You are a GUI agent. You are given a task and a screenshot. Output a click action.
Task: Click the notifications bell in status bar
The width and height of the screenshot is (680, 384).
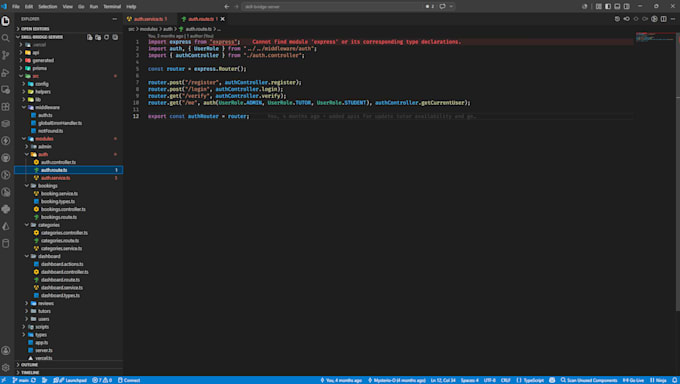tap(675, 381)
